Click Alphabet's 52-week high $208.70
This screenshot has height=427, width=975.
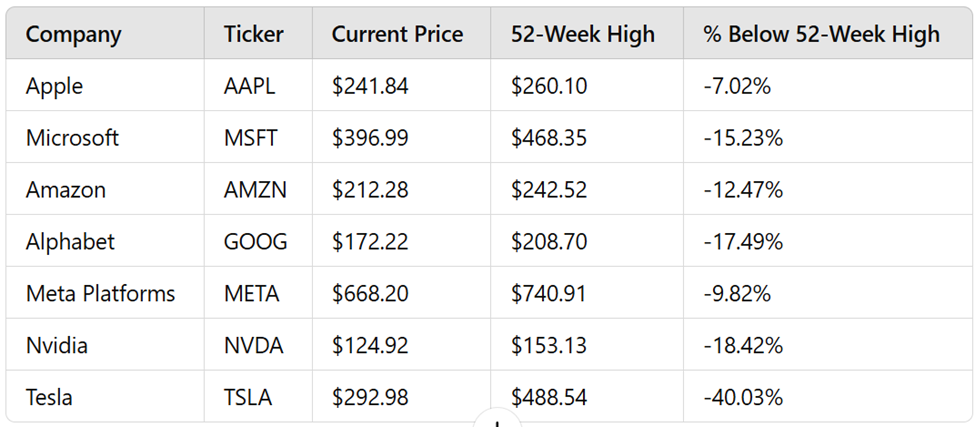[549, 241]
